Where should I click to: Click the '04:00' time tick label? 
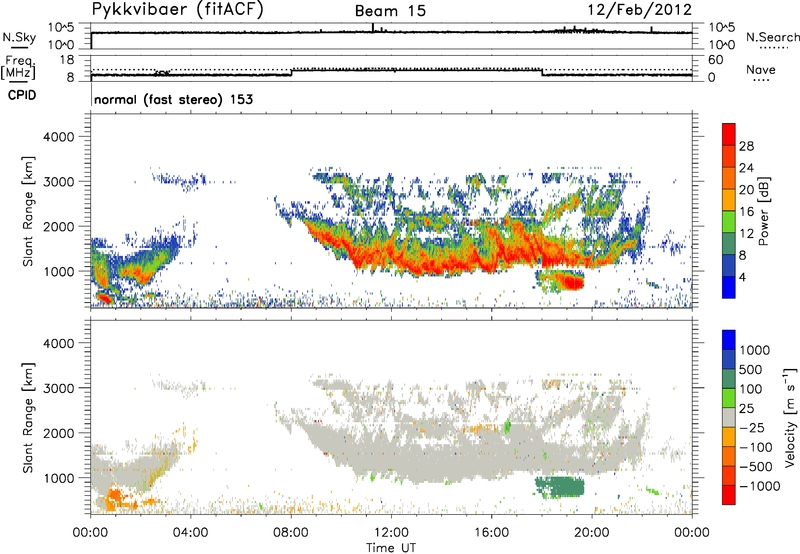click(x=190, y=533)
